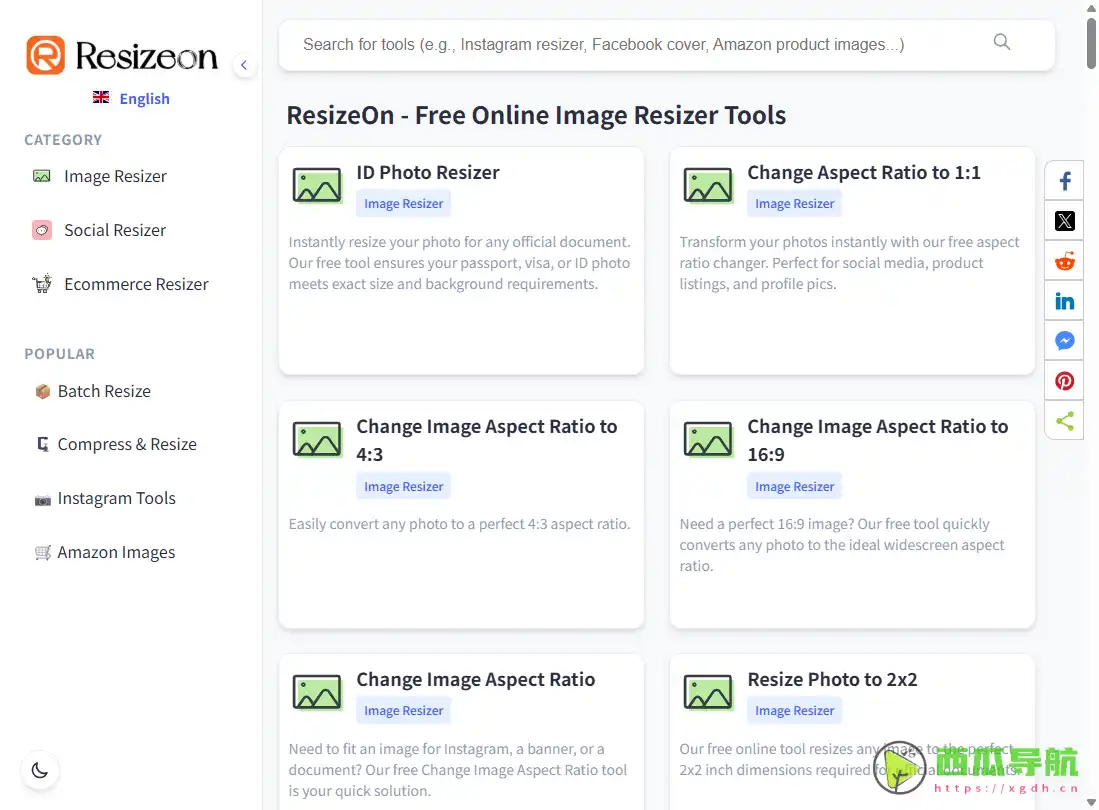Open the green generic share icon
Screen dimensions: 1099x810
1065,421
